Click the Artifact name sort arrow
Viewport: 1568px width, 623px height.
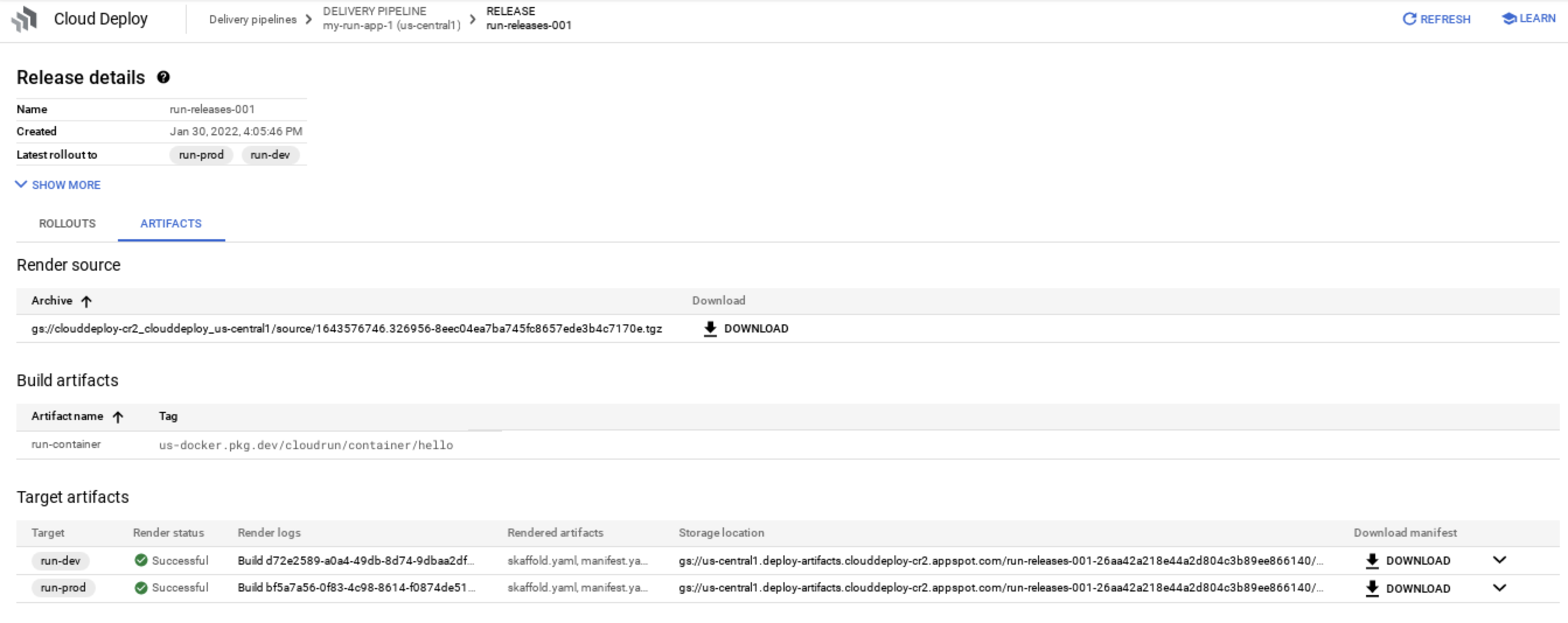[x=118, y=416]
